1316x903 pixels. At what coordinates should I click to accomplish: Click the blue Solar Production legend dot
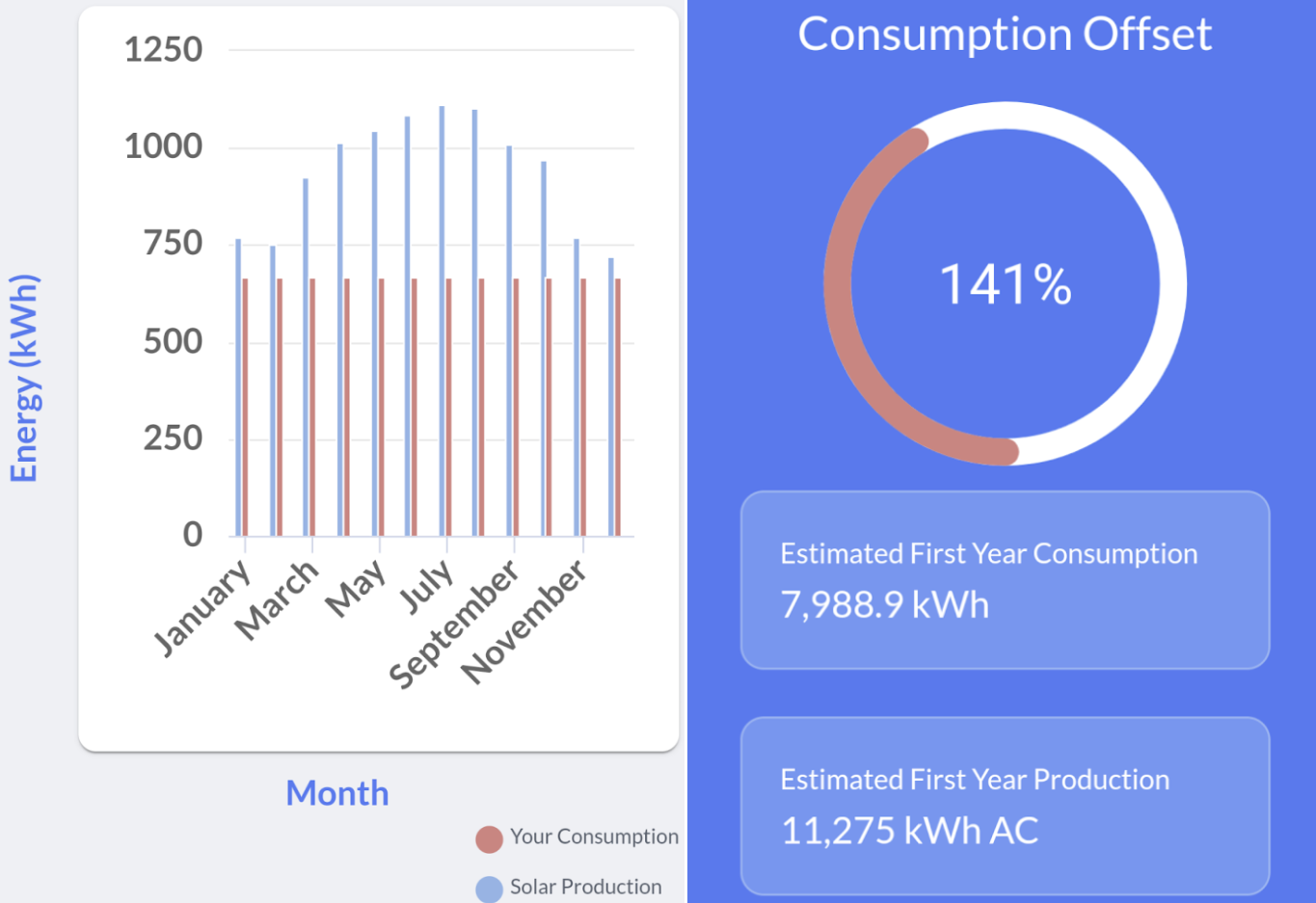(489, 889)
